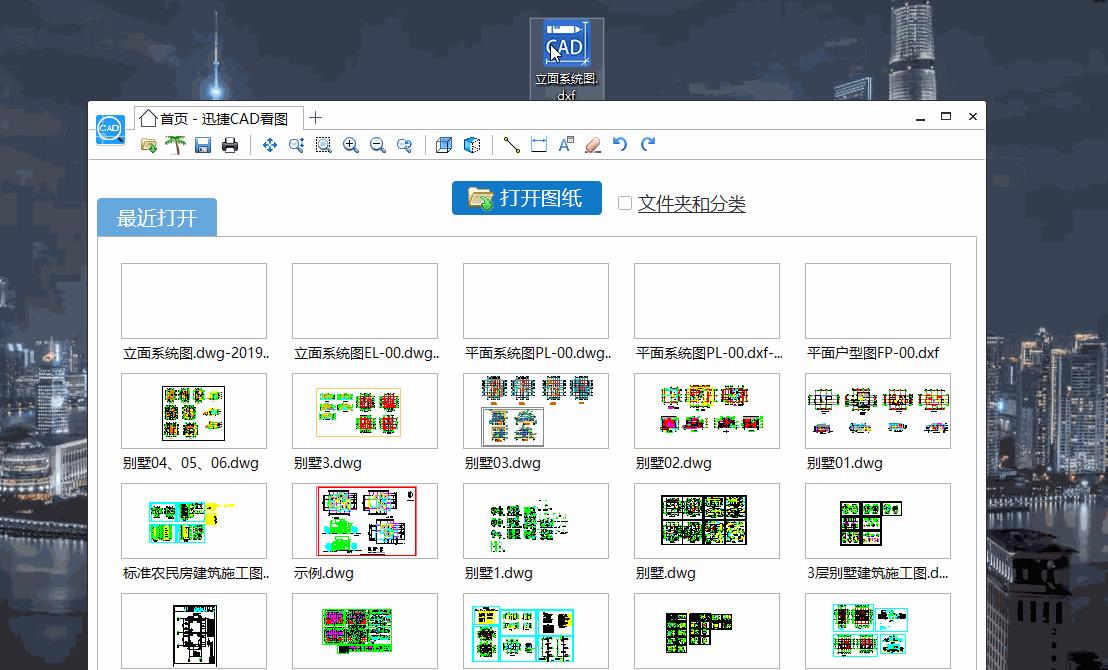The width and height of the screenshot is (1108, 670).
Task: Click the plus to open a new tab
Action: [315, 117]
